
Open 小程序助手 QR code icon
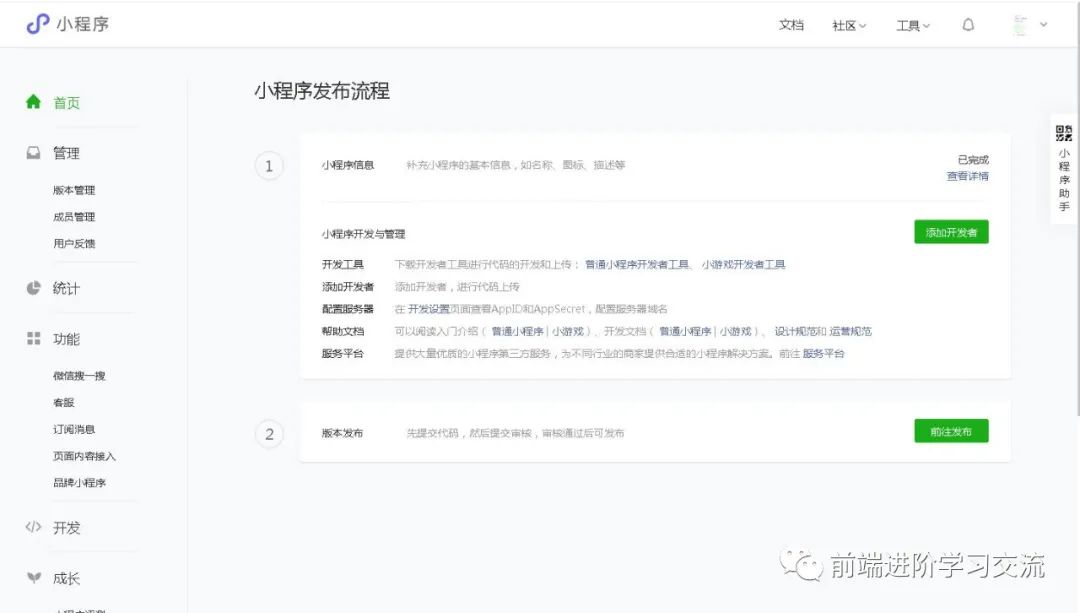click(1064, 134)
